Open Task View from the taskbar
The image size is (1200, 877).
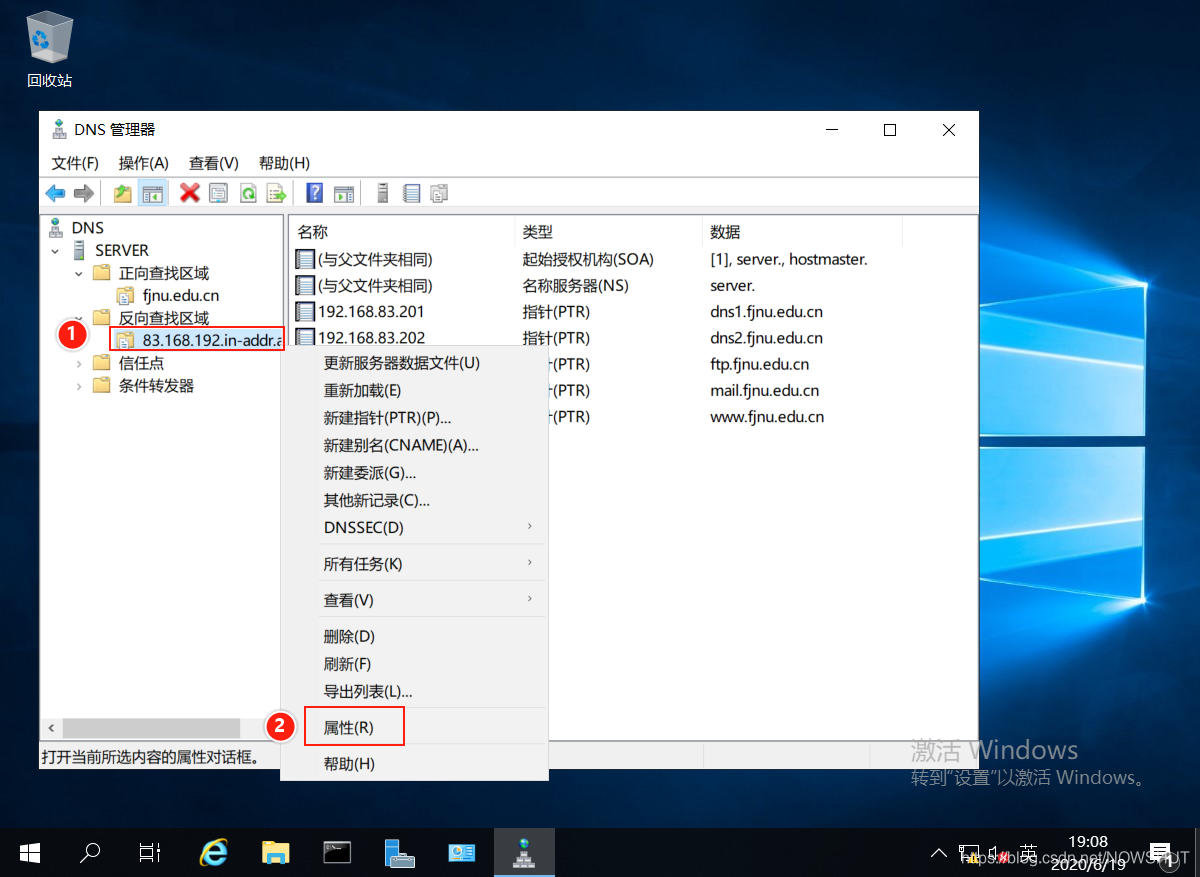[150, 852]
